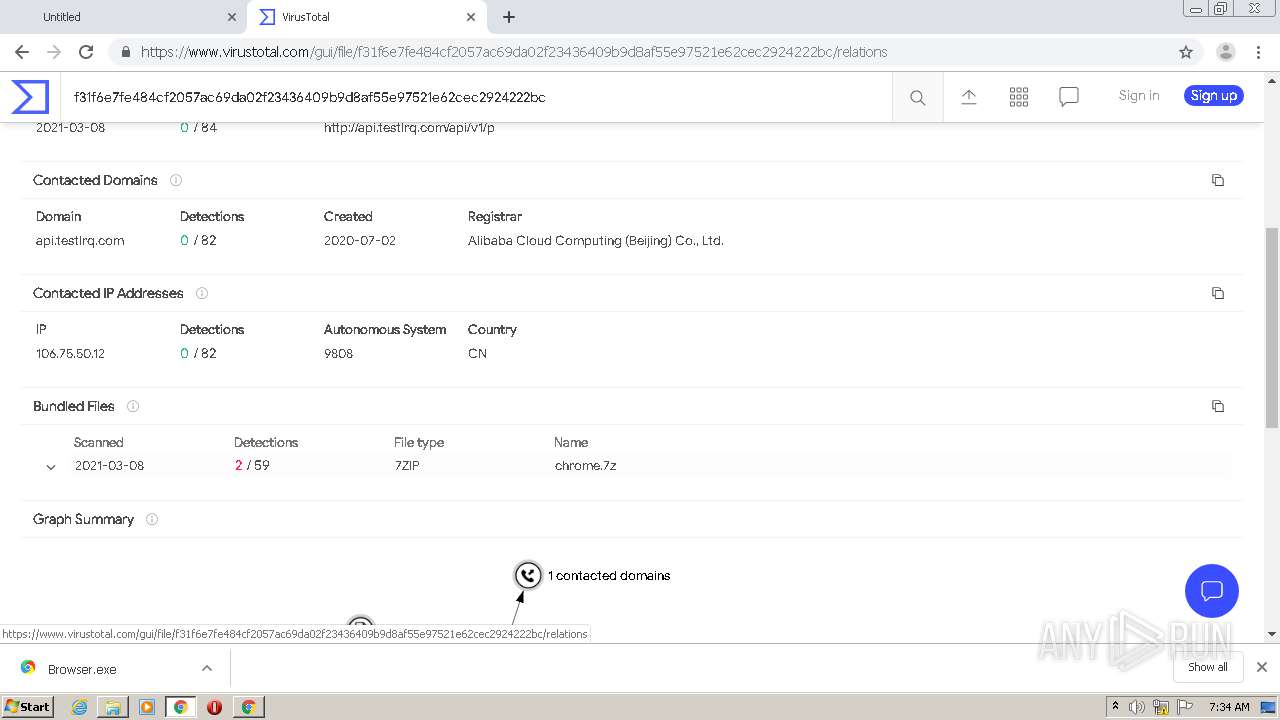1280x720 pixels.
Task: Open Internet Explorer from taskbar
Action: coord(80,707)
